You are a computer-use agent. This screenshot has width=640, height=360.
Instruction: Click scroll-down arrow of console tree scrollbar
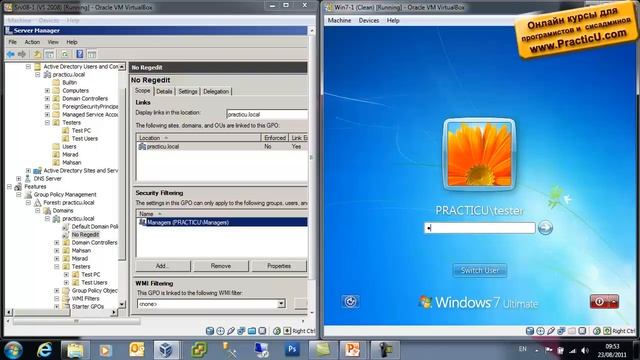tap(122, 304)
